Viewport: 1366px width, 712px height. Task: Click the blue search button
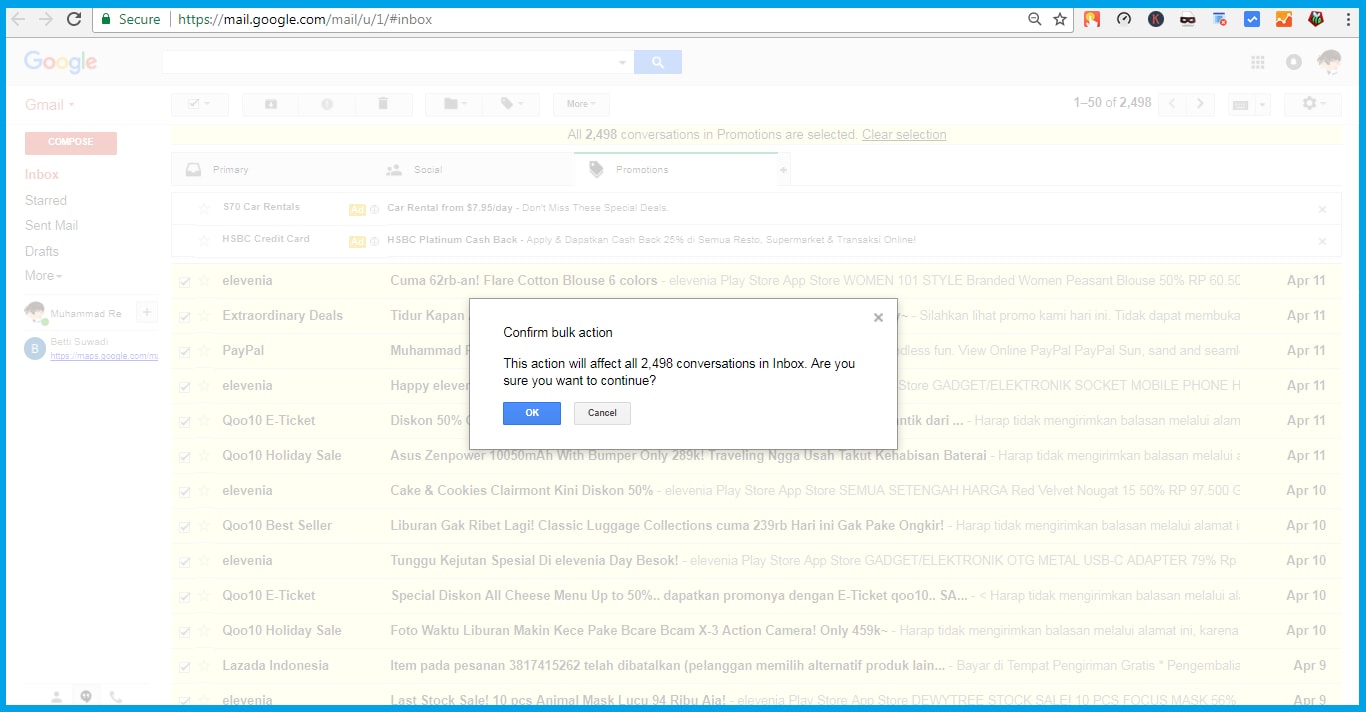(x=658, y=62)
